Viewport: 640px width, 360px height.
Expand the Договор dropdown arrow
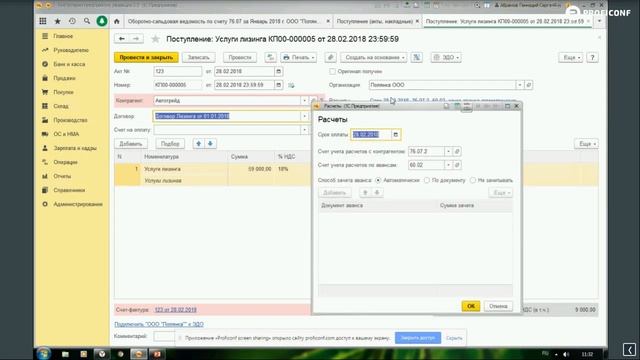(304, 116)
